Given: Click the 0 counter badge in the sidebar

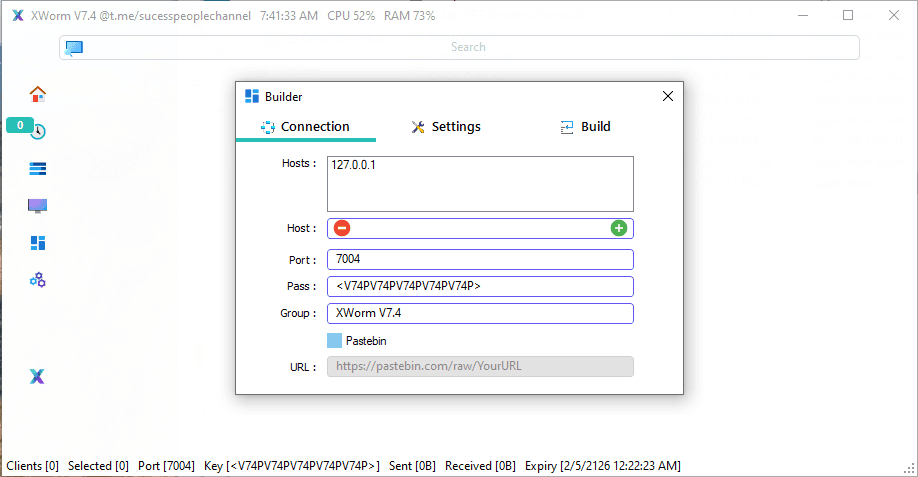Looking at the screenshot, I should pyautogui.click(x=20, y=125).
